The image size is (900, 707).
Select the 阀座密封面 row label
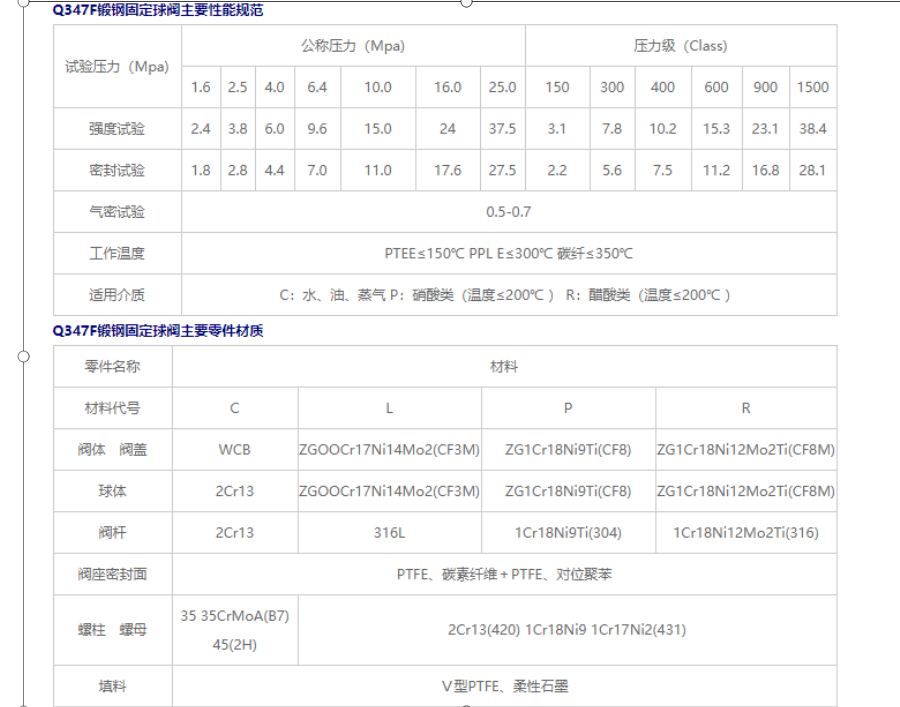[x=113, y=575]
